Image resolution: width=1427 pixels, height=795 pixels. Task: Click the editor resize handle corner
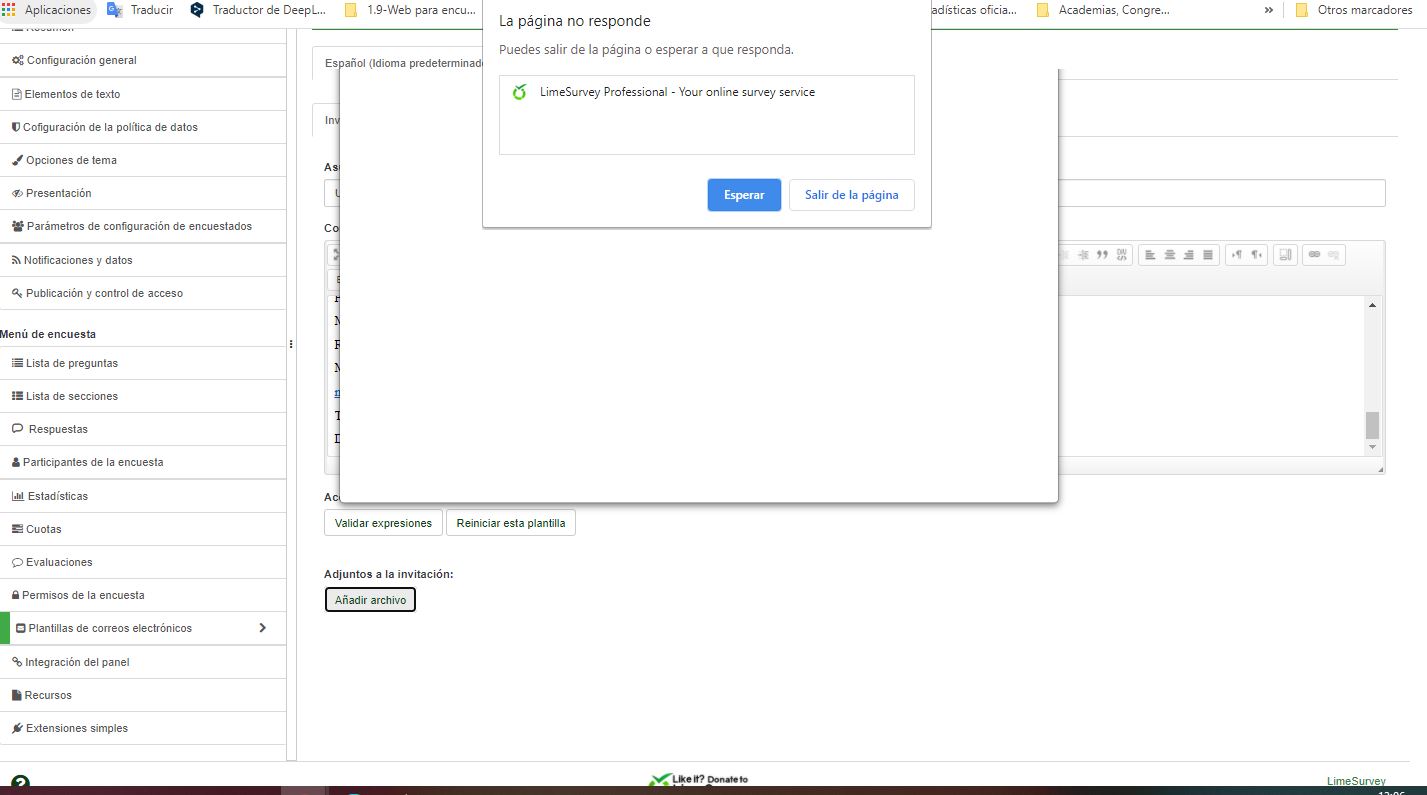pyautogui.click(x=1380, y=469)
